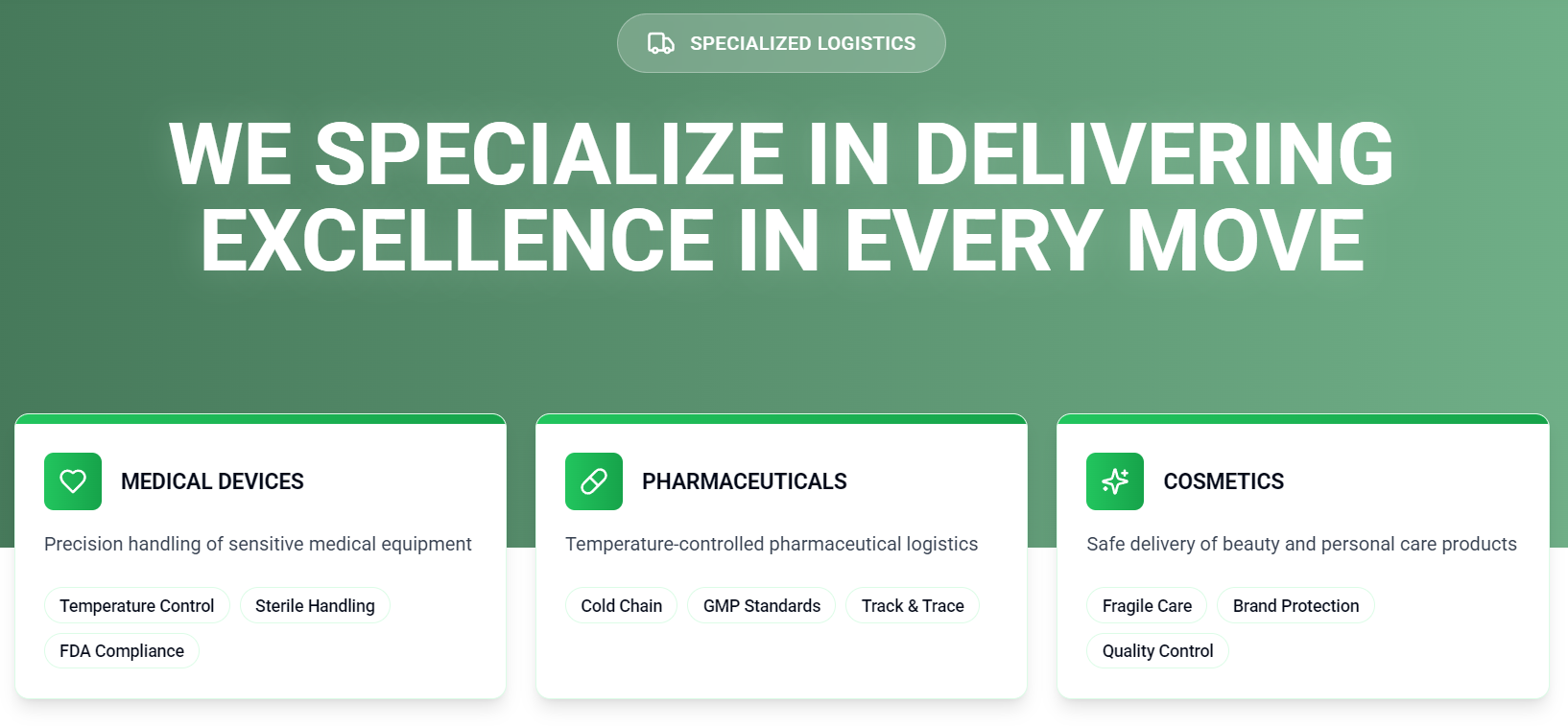Click the heart icon for Medical Devices
1568x726 pixels.
[73, 481]
